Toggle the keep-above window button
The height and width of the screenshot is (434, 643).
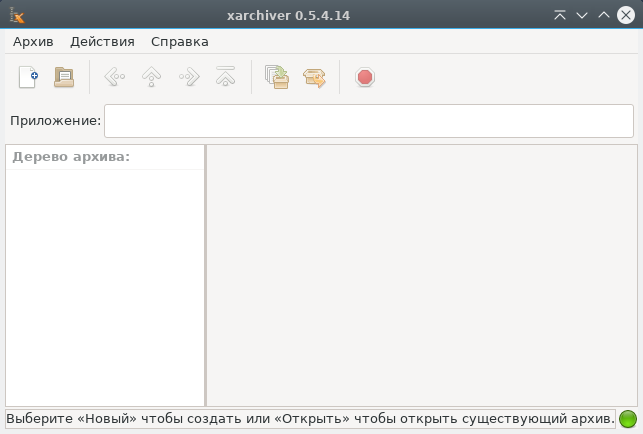559,14
